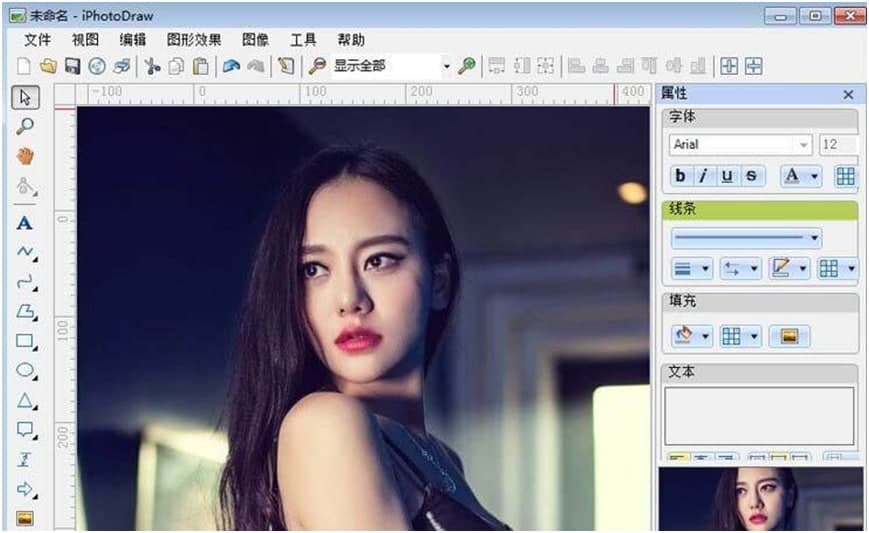Viewport: 869px width, 533px height.
Task: Cut selection with the scissors icon
Action: point(152,66)
